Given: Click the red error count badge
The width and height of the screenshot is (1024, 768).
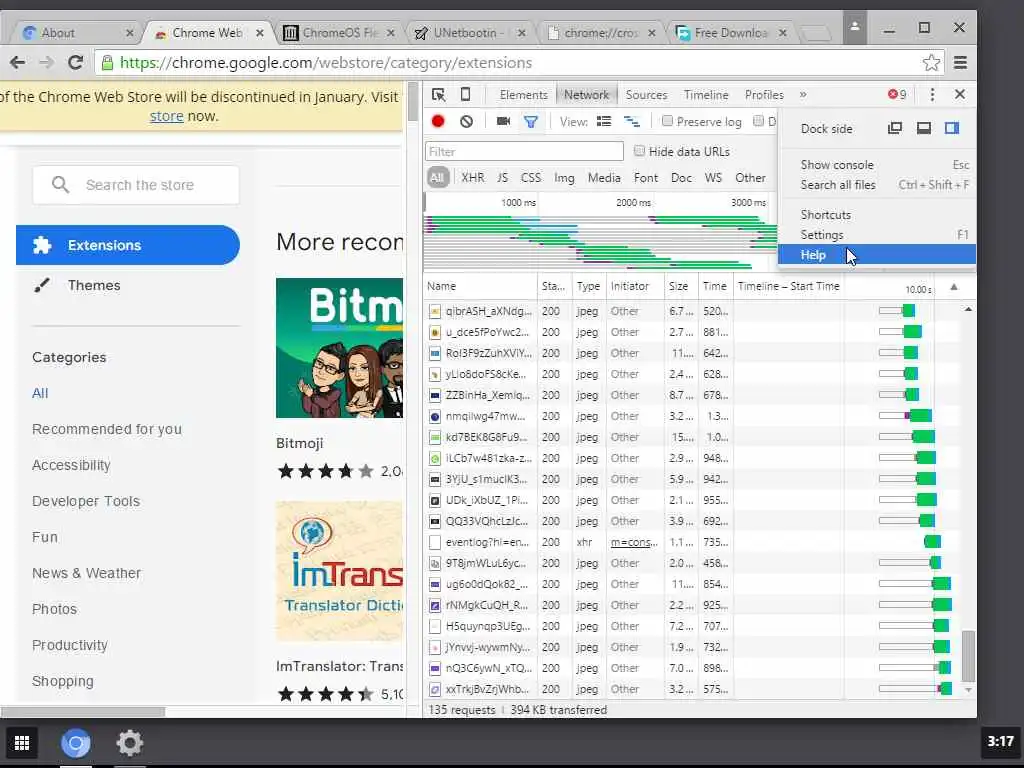Looking at the screenshot, I should point(897,95).
